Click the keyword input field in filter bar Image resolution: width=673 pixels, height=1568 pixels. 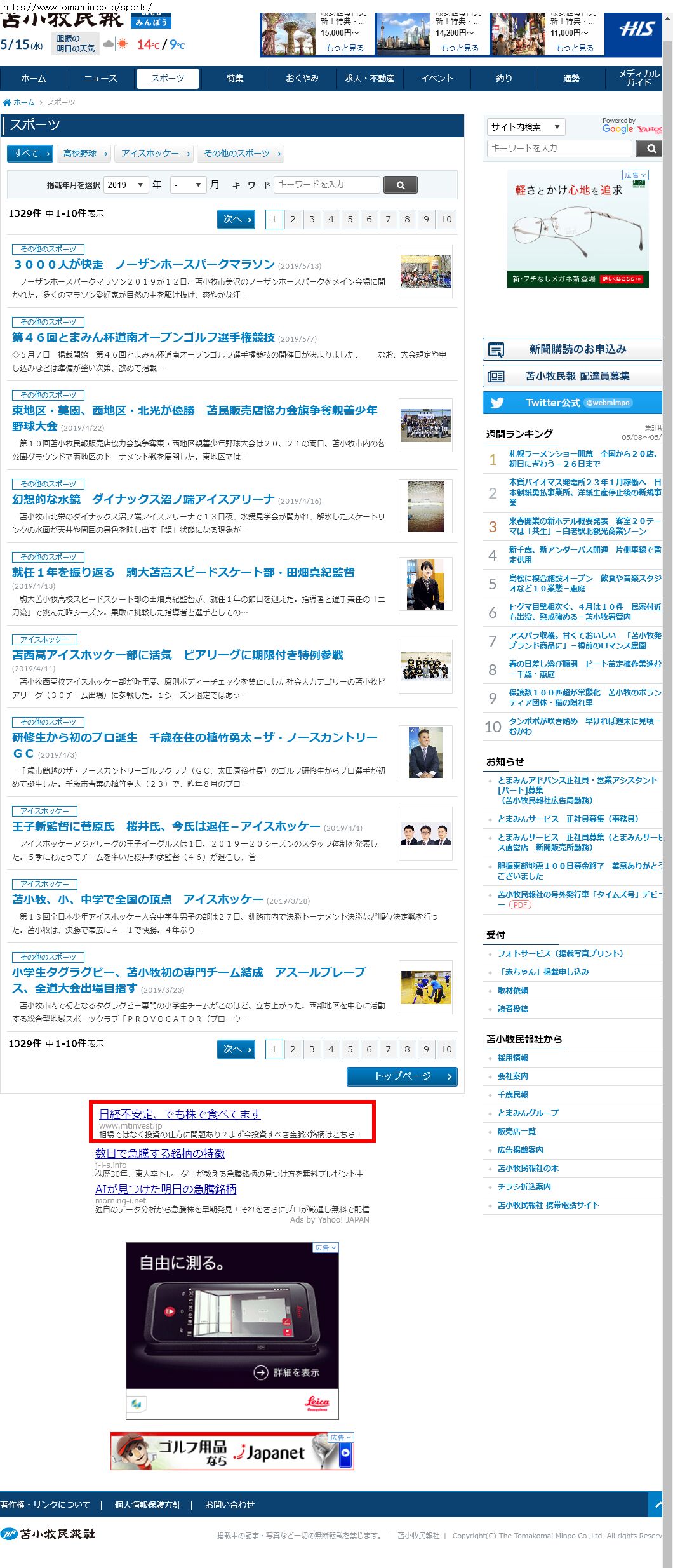click(326, 185)
